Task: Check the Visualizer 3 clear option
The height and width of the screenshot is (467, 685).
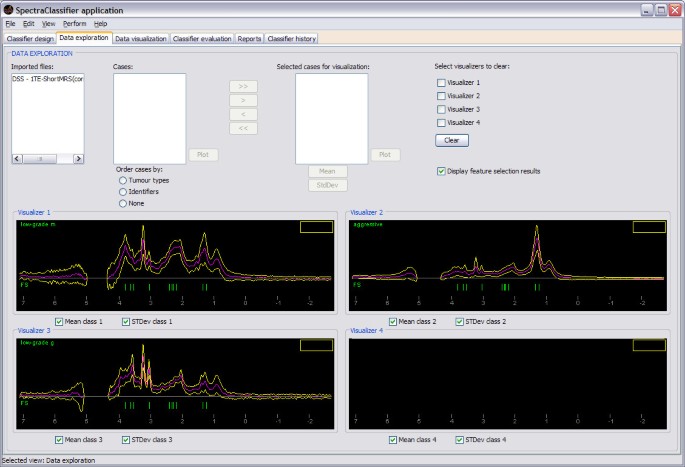Action: coord(442,109)
